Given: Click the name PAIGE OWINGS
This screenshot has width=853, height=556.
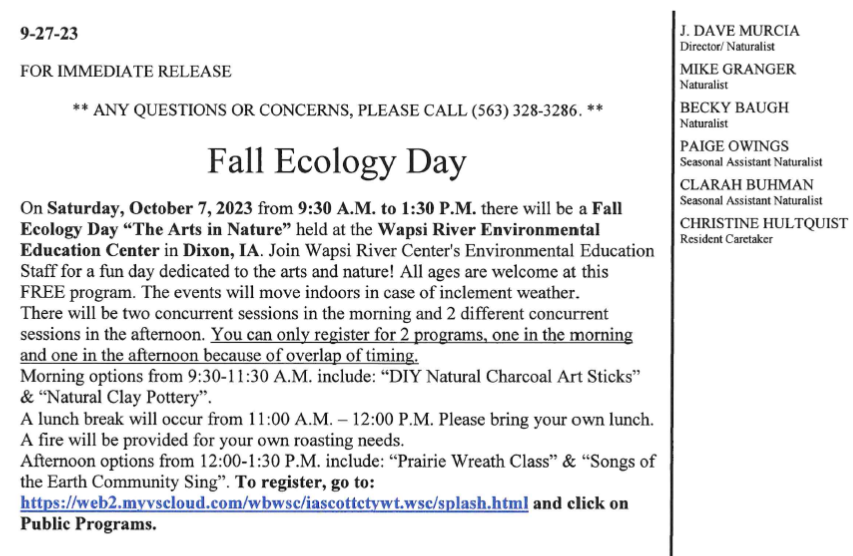Looking at the screenshot, I should pos(734,146).
